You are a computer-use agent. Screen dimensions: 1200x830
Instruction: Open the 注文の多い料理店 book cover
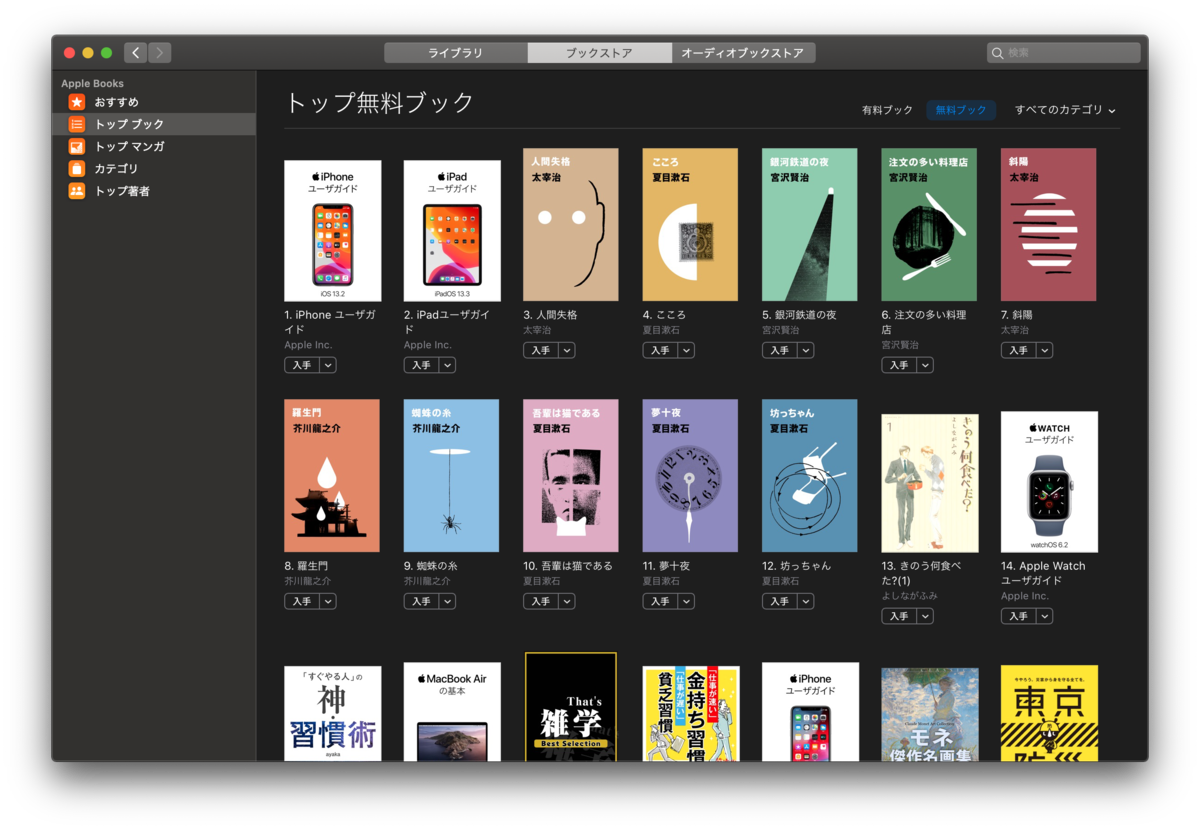coord(929,225)
